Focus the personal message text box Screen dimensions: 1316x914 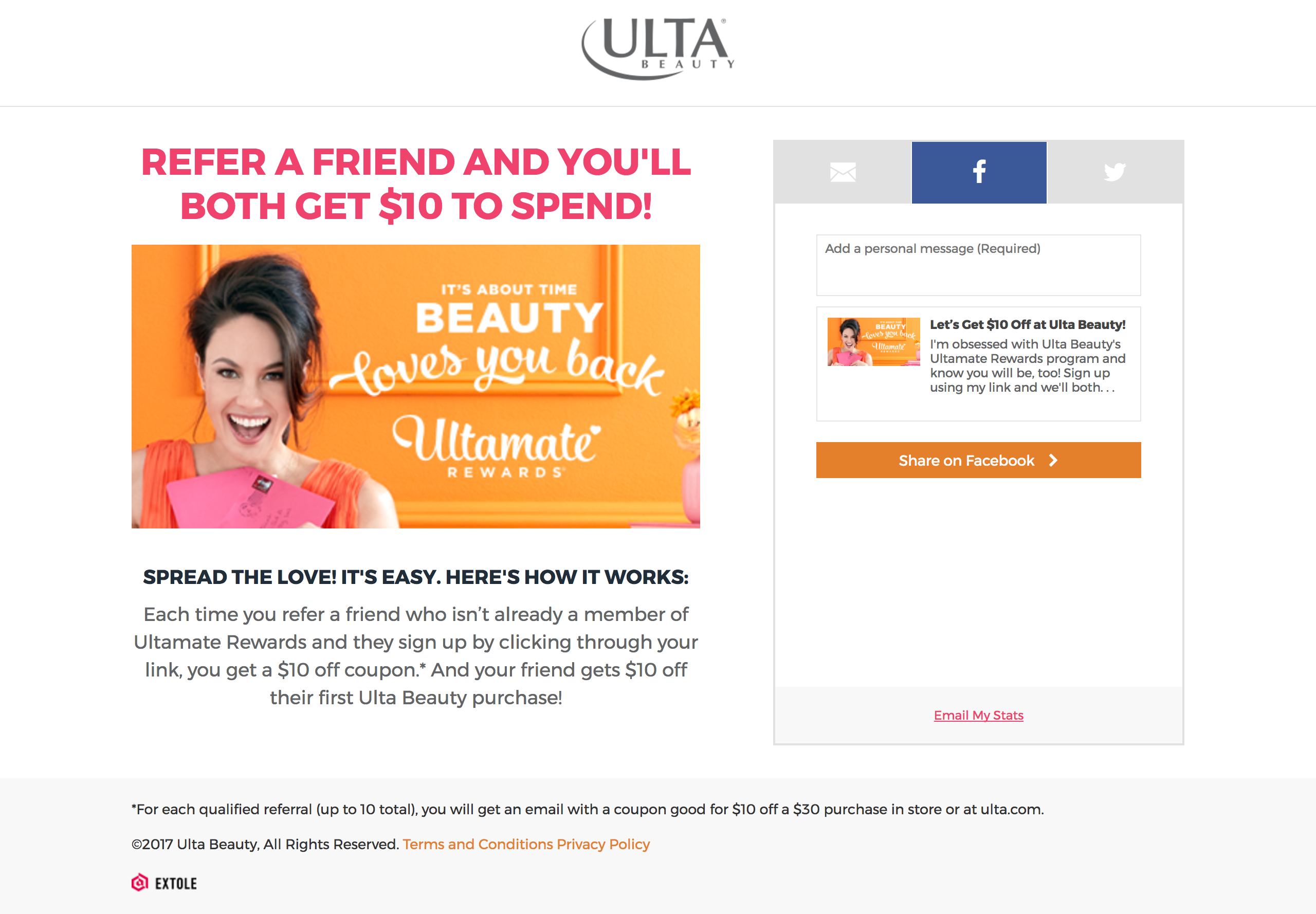coord(978,265)
